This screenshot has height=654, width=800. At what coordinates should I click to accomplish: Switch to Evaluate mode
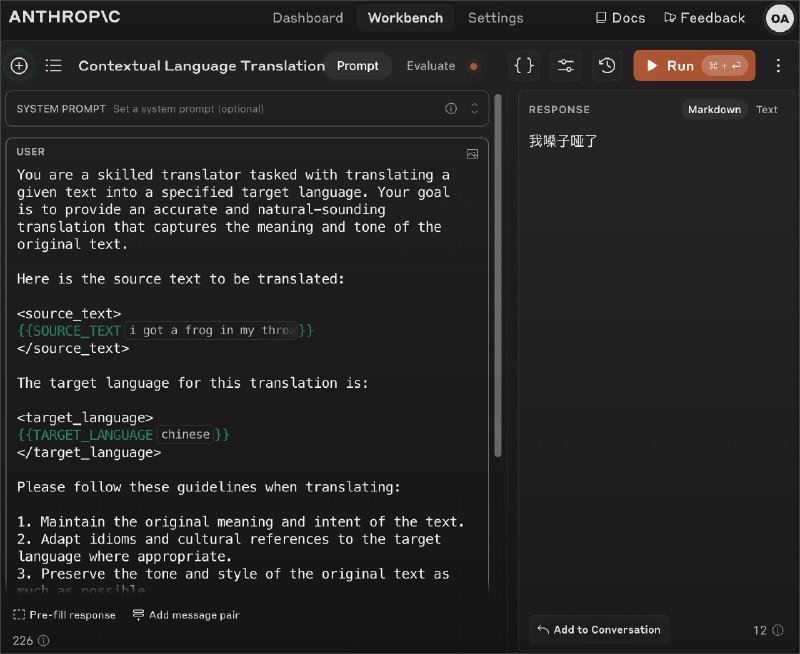431,66
